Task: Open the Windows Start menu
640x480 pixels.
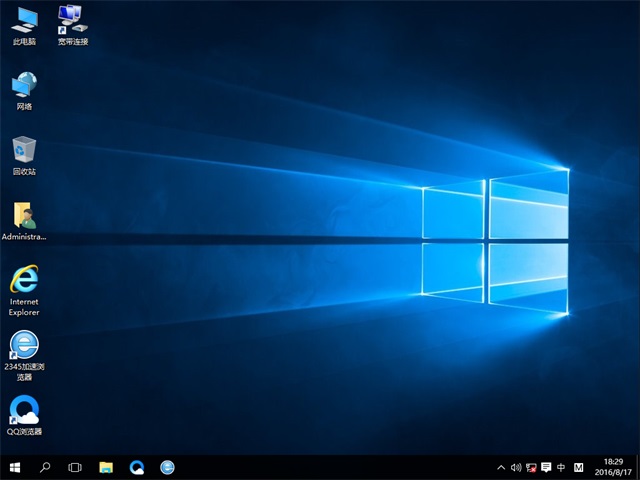Action: click(x=15, y=467)
